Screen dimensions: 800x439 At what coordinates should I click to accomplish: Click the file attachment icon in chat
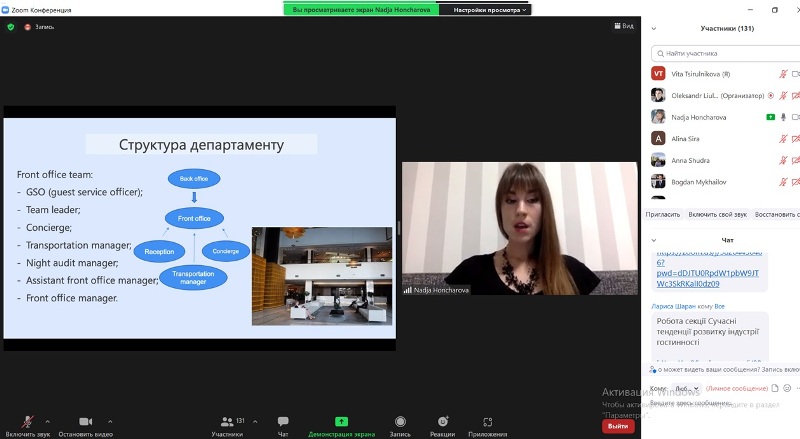pyautogui.click(x=774, y=388)
